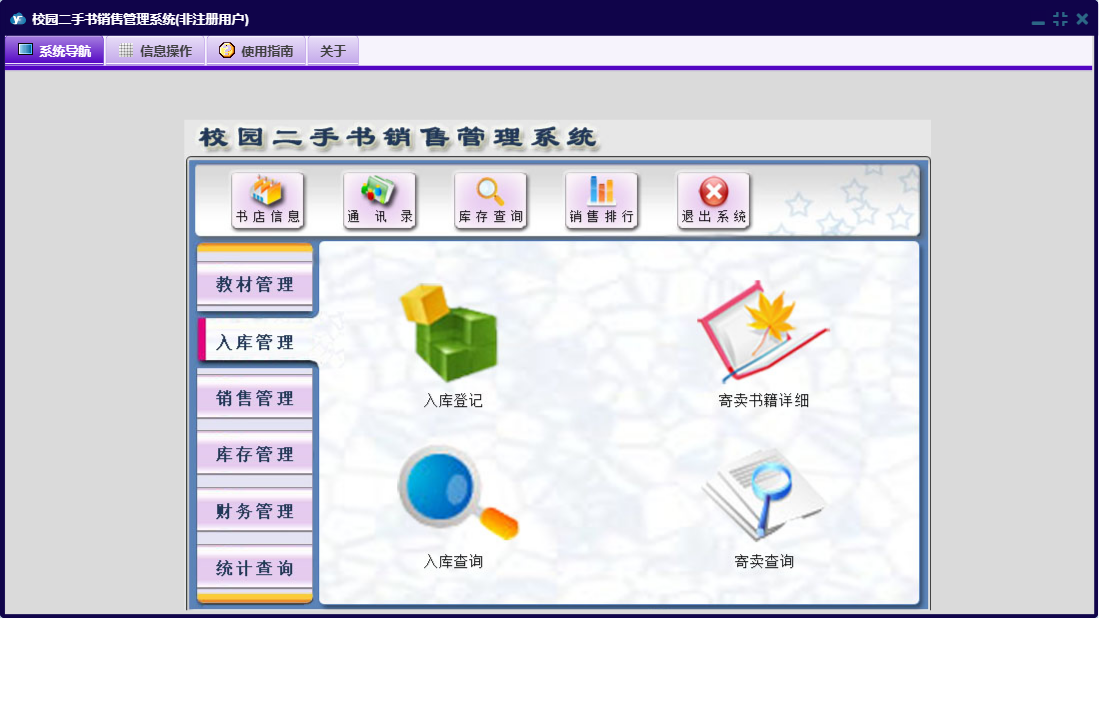Select the 教材管理 sidebar button
The image size is (1099, 723).
click(x=254, y=284)
